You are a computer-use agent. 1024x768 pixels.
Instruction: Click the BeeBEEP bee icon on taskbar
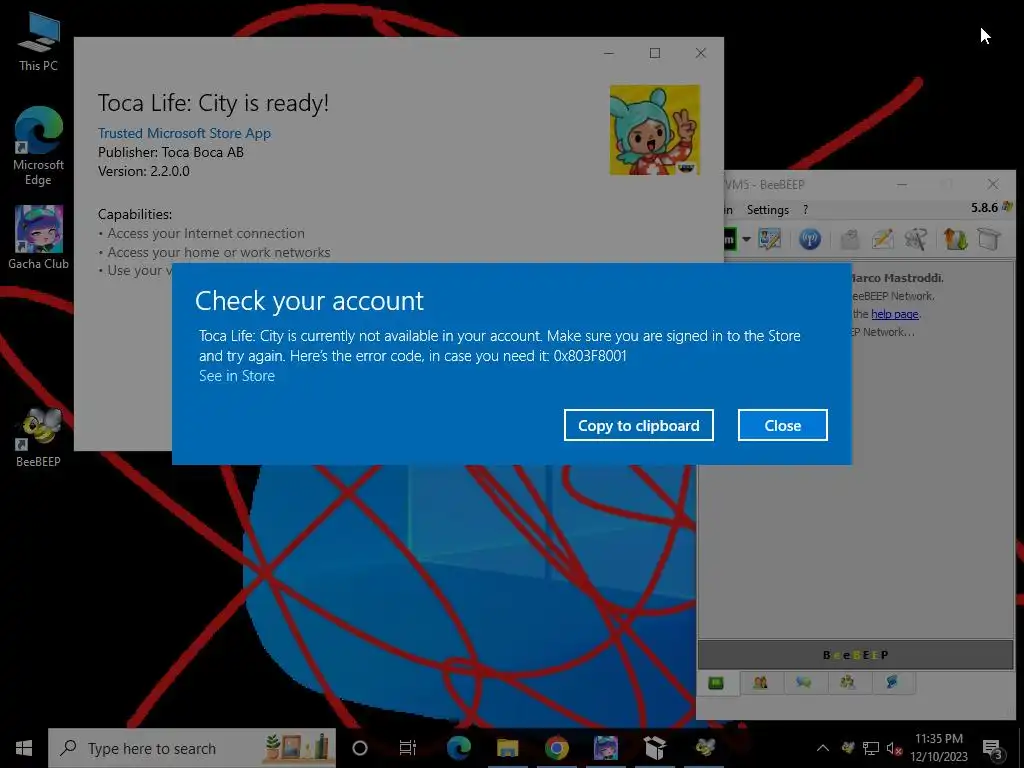[705, 748]
